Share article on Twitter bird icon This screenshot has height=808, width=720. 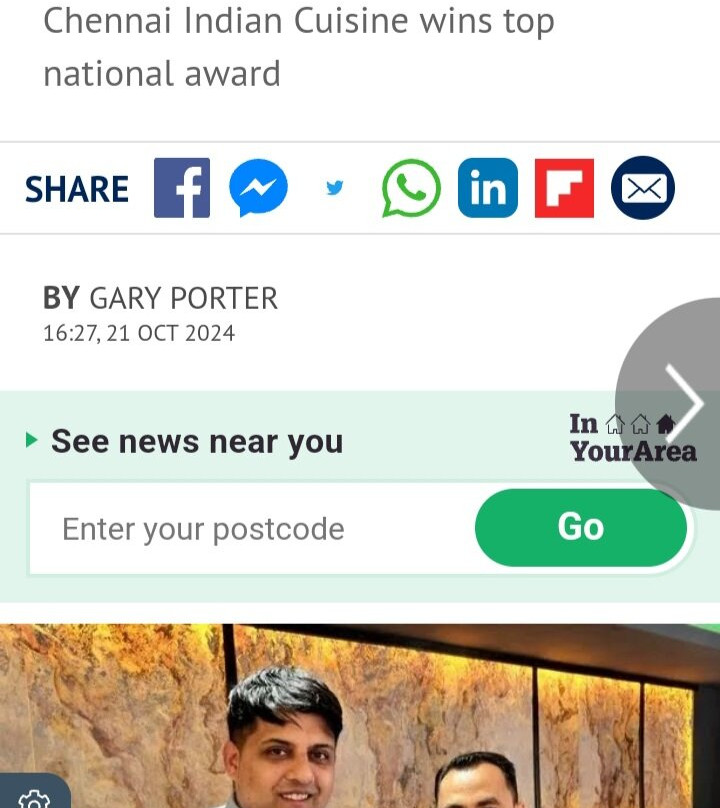pos(335,188)
